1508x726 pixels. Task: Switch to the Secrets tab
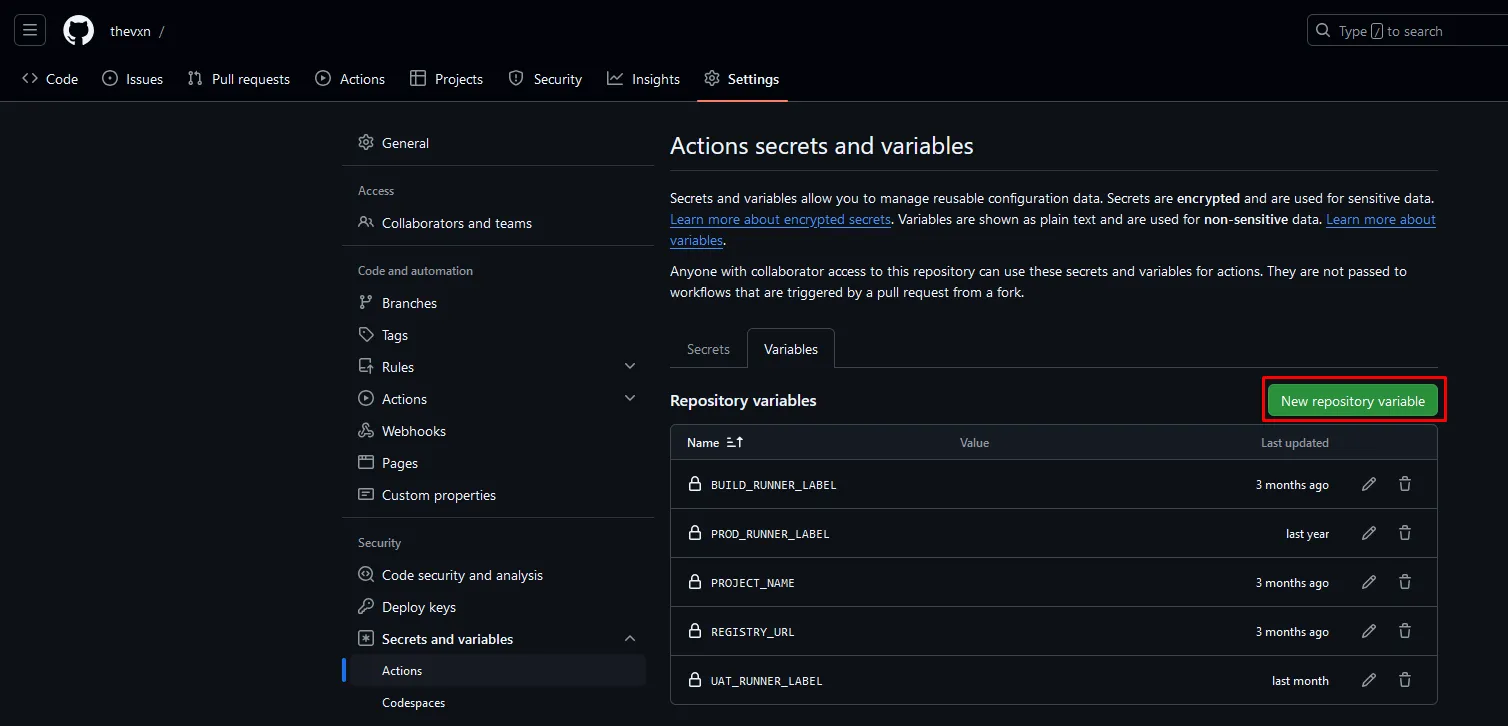pyautogui.click(x=708, y=349)
